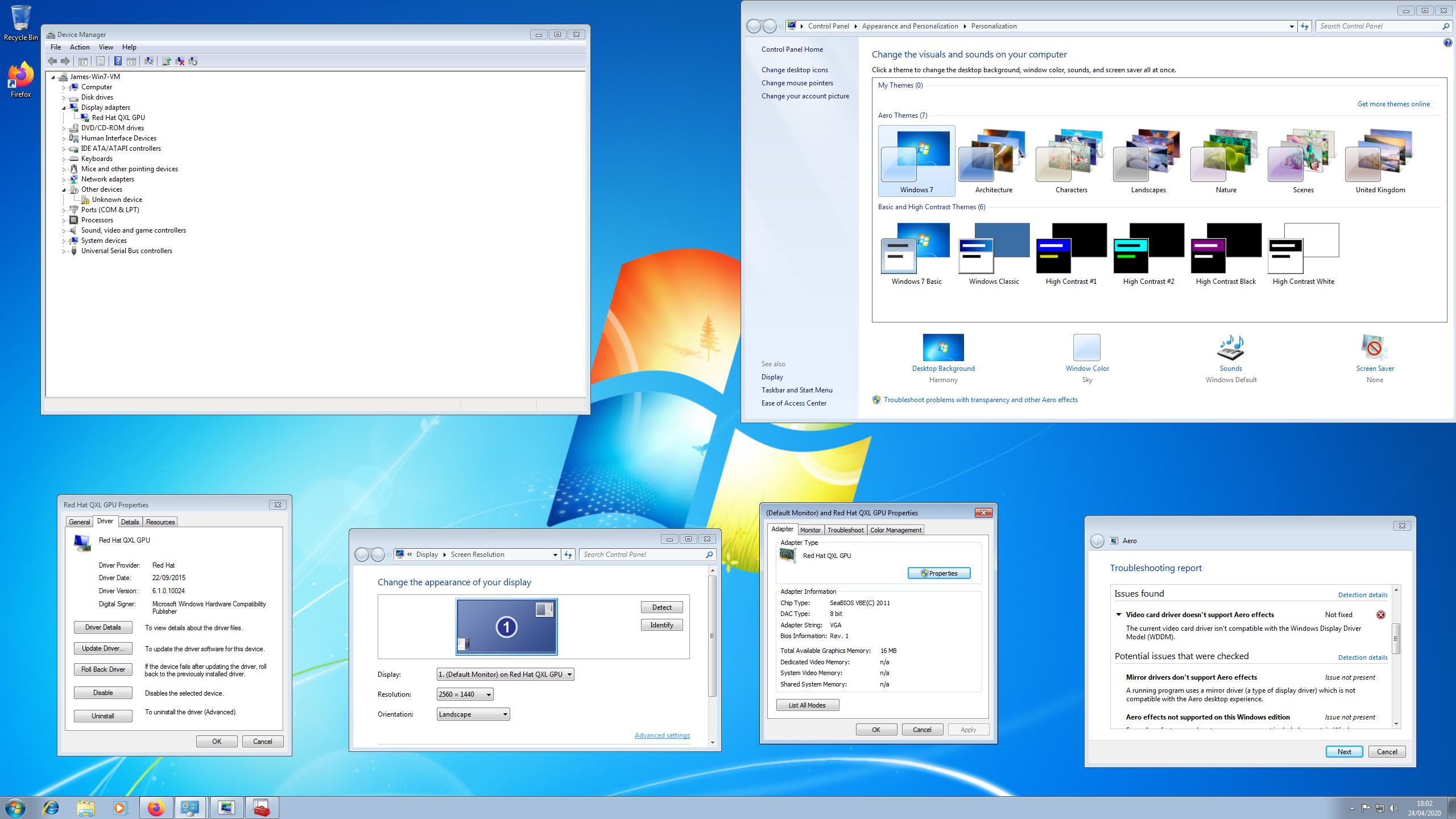The image size is (1456, 819).
Task: Switch to General tab in QXL Properties
Action: click(79, 522)
